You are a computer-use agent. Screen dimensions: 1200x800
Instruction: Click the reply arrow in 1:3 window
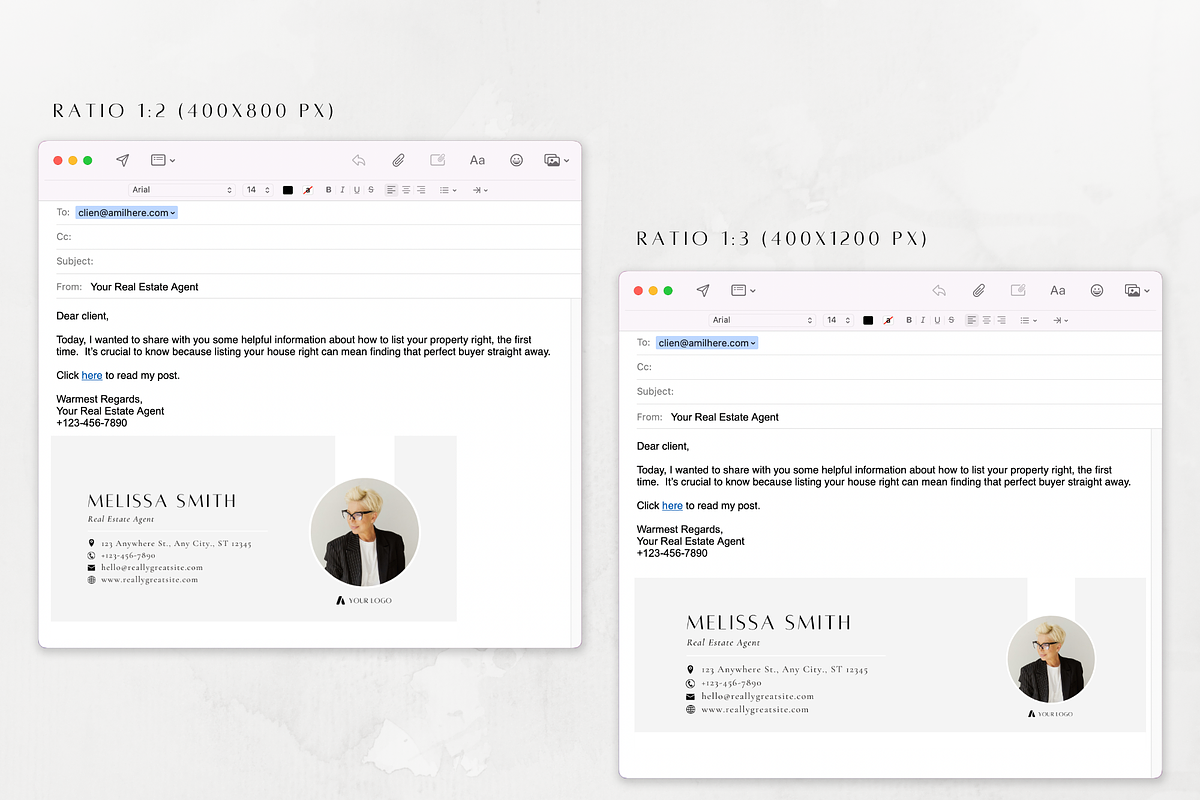[939, 290]
